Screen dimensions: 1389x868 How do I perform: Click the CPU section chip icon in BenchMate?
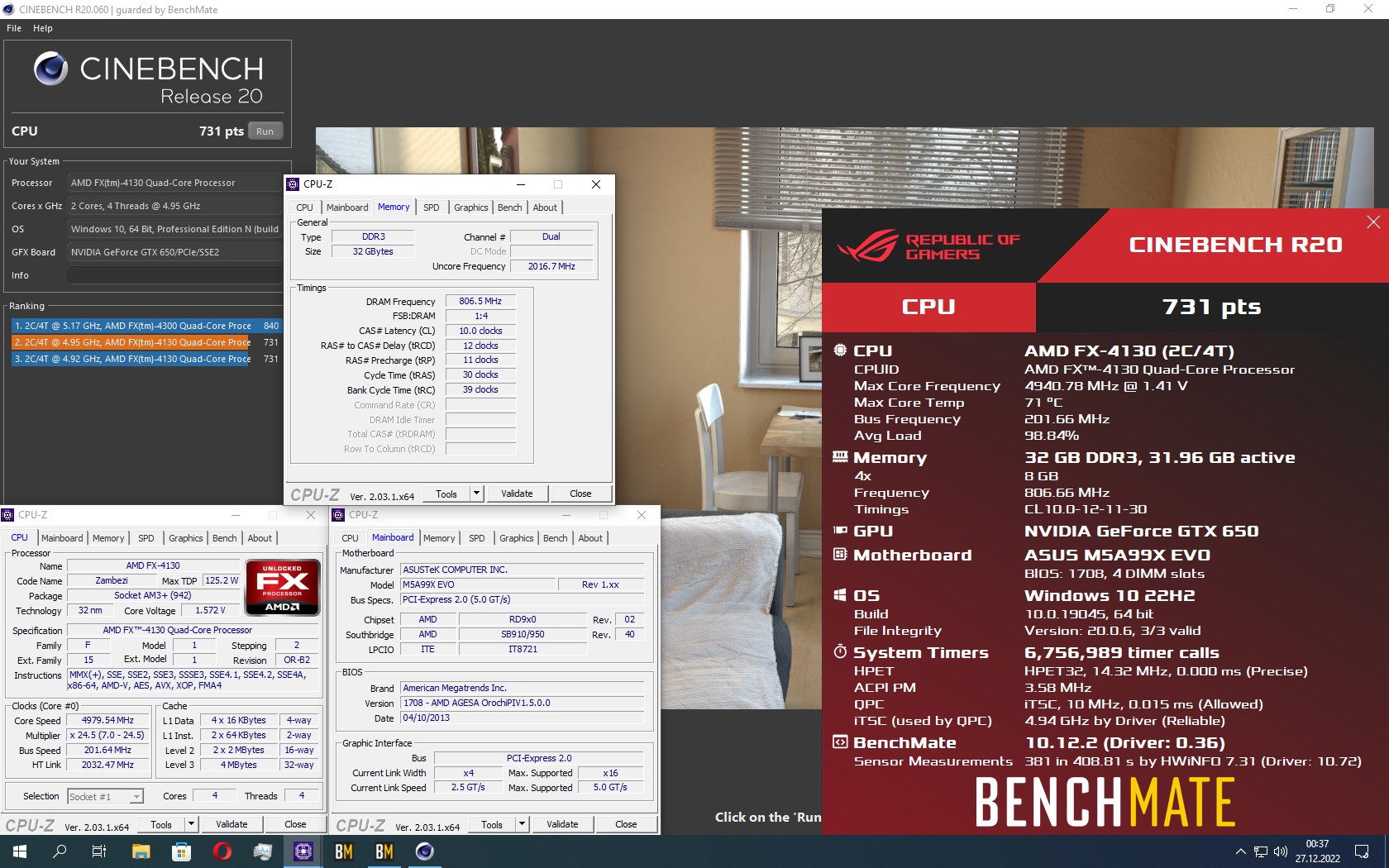click(840, 350)
